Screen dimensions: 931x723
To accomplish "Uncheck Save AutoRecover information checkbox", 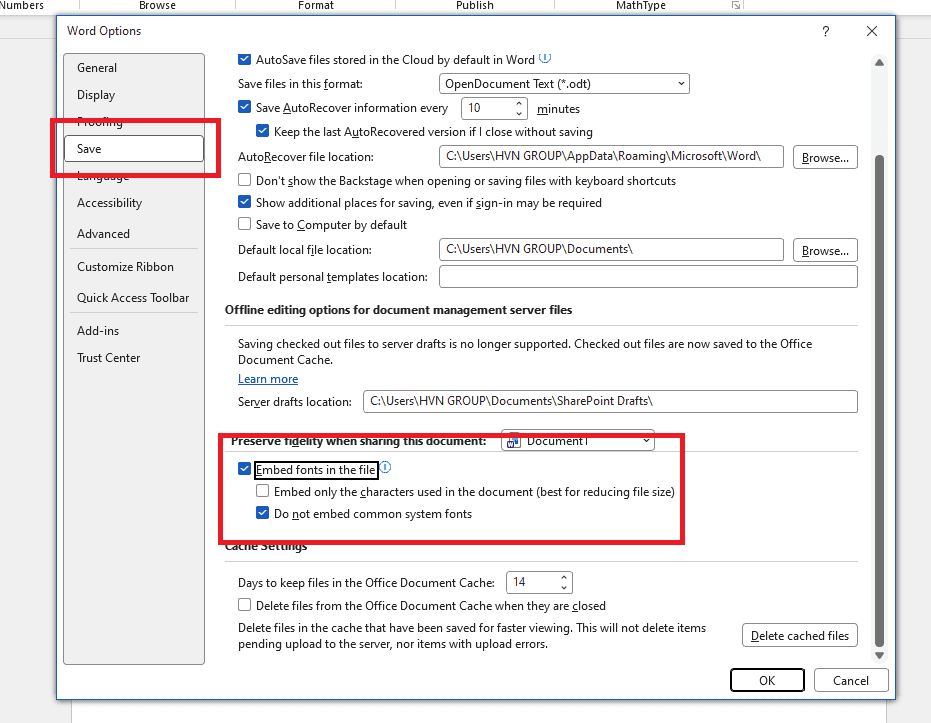I will tap(244, 107).
